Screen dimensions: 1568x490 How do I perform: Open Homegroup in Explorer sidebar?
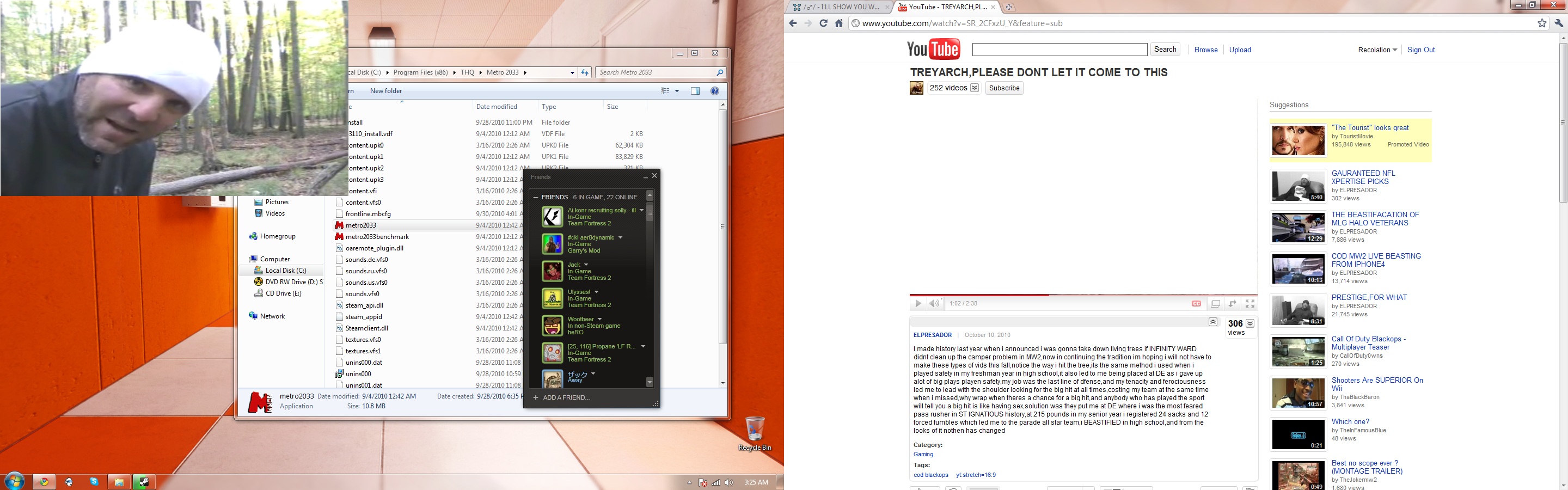pos(278,236)
